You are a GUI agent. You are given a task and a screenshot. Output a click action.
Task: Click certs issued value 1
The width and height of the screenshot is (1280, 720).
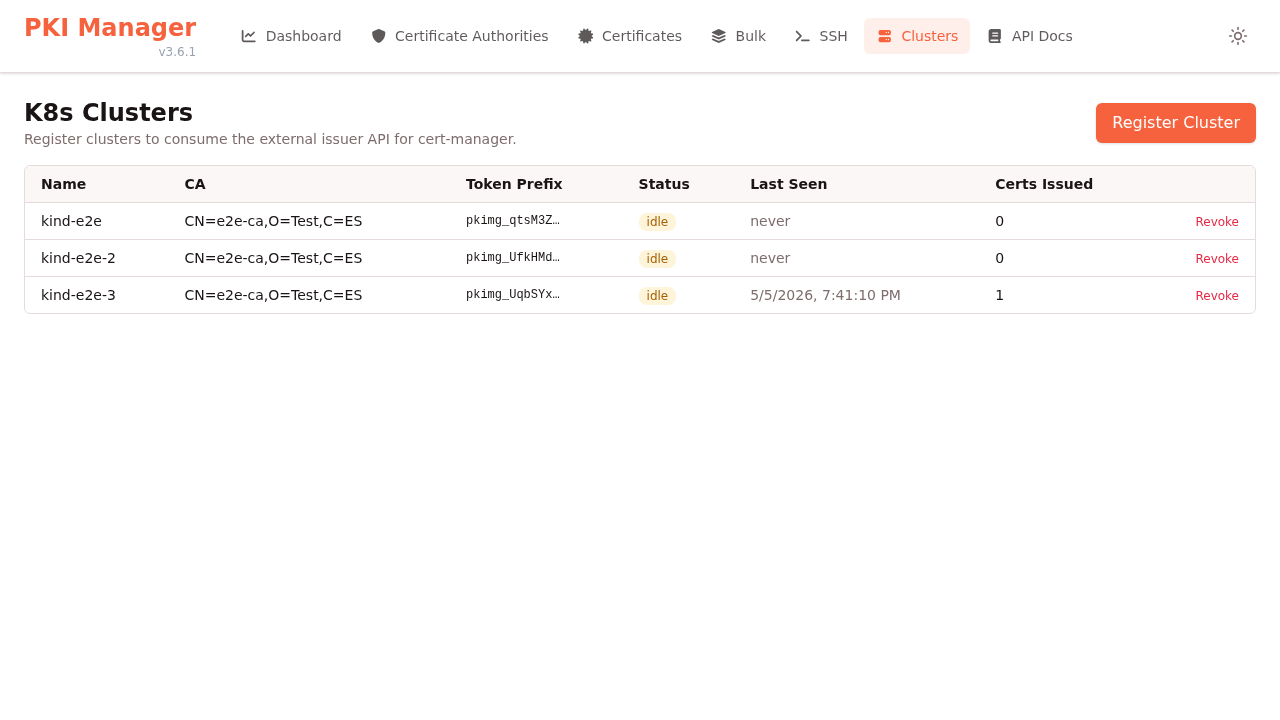click(999, 295)
